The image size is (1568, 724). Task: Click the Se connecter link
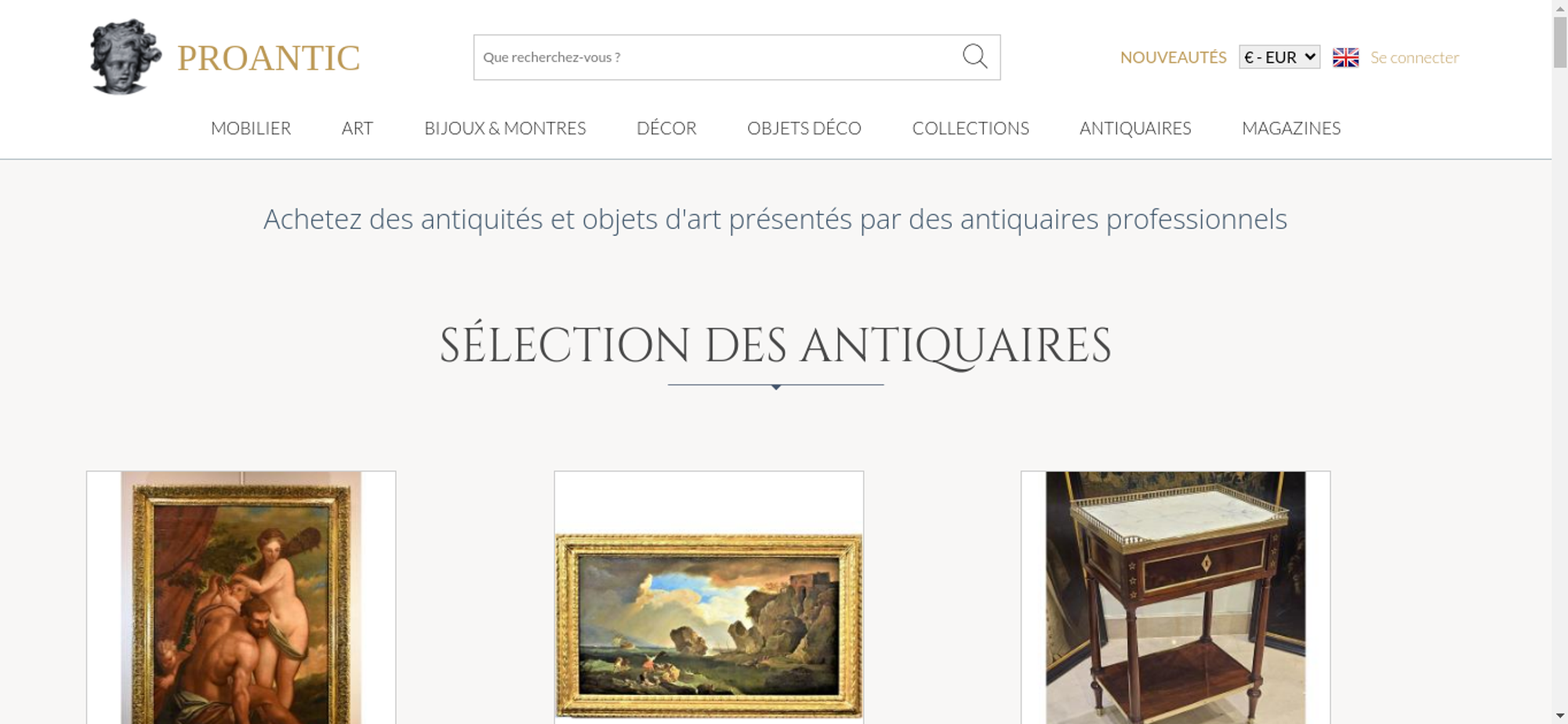(x=1414, y=57)
